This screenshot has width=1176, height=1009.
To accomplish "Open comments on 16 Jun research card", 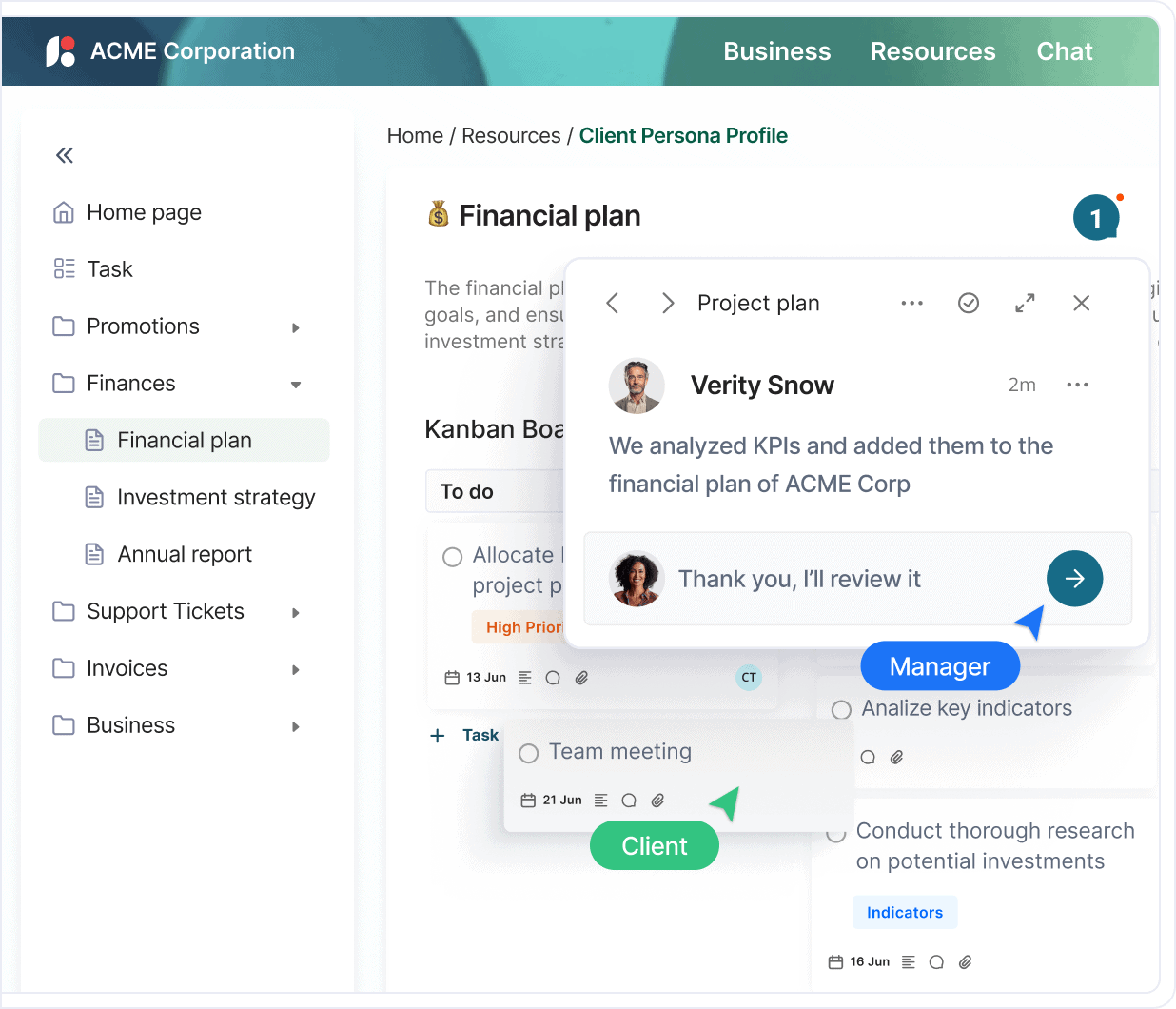I will pyautogui.click(x=936, y=962).
